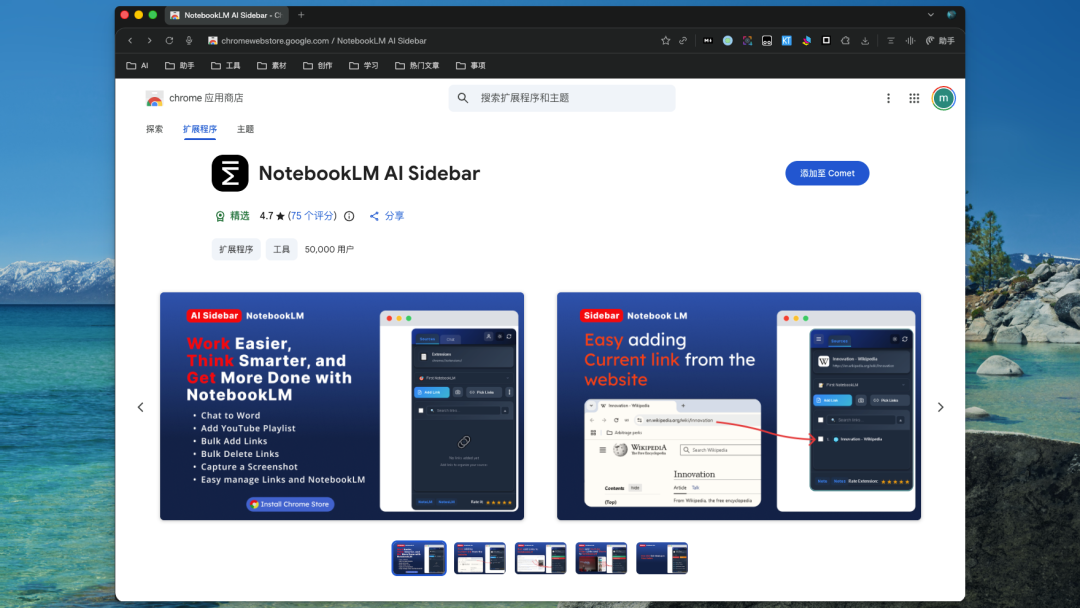Open the three-dot more options menu
This screenshot has width=1080, height=608.
coord(889,98)
